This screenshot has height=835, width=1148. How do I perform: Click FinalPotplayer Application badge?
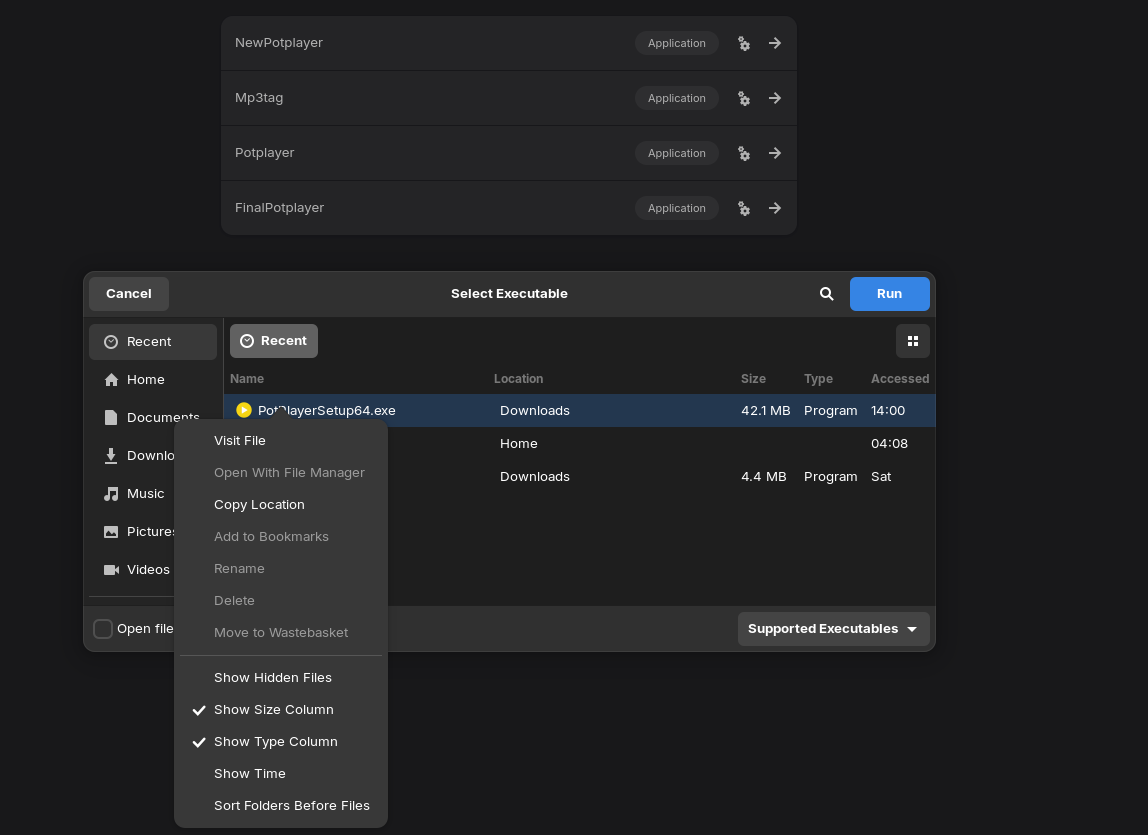pos(676,208)
